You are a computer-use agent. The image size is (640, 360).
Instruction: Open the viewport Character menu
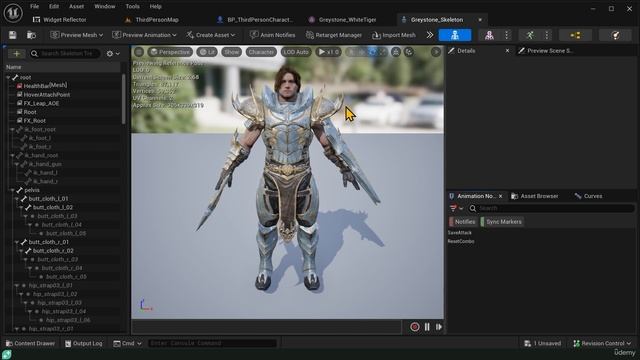click(x=261, y=52)
